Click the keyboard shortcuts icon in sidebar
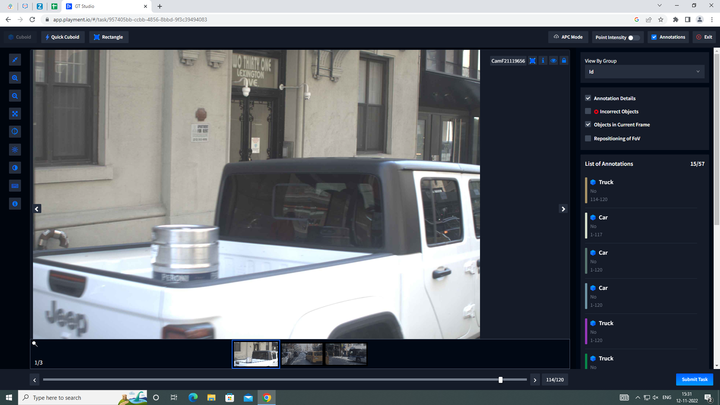The image size is (720, 405). coord(15,186)
